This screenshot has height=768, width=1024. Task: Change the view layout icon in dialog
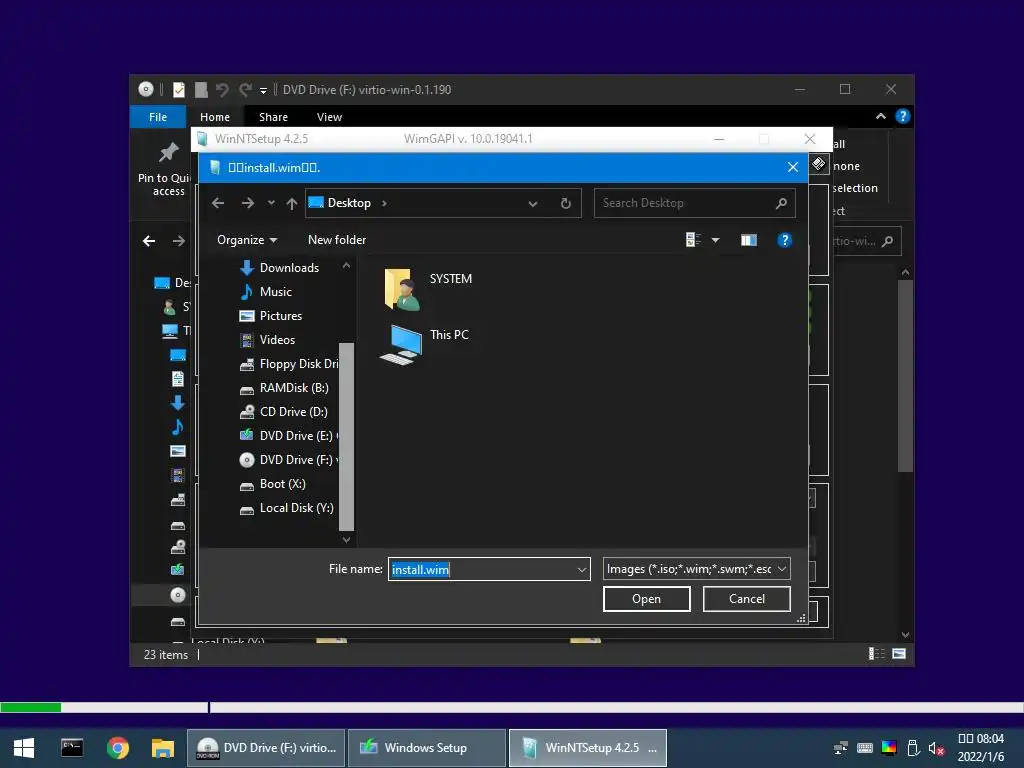coord(694,240)
